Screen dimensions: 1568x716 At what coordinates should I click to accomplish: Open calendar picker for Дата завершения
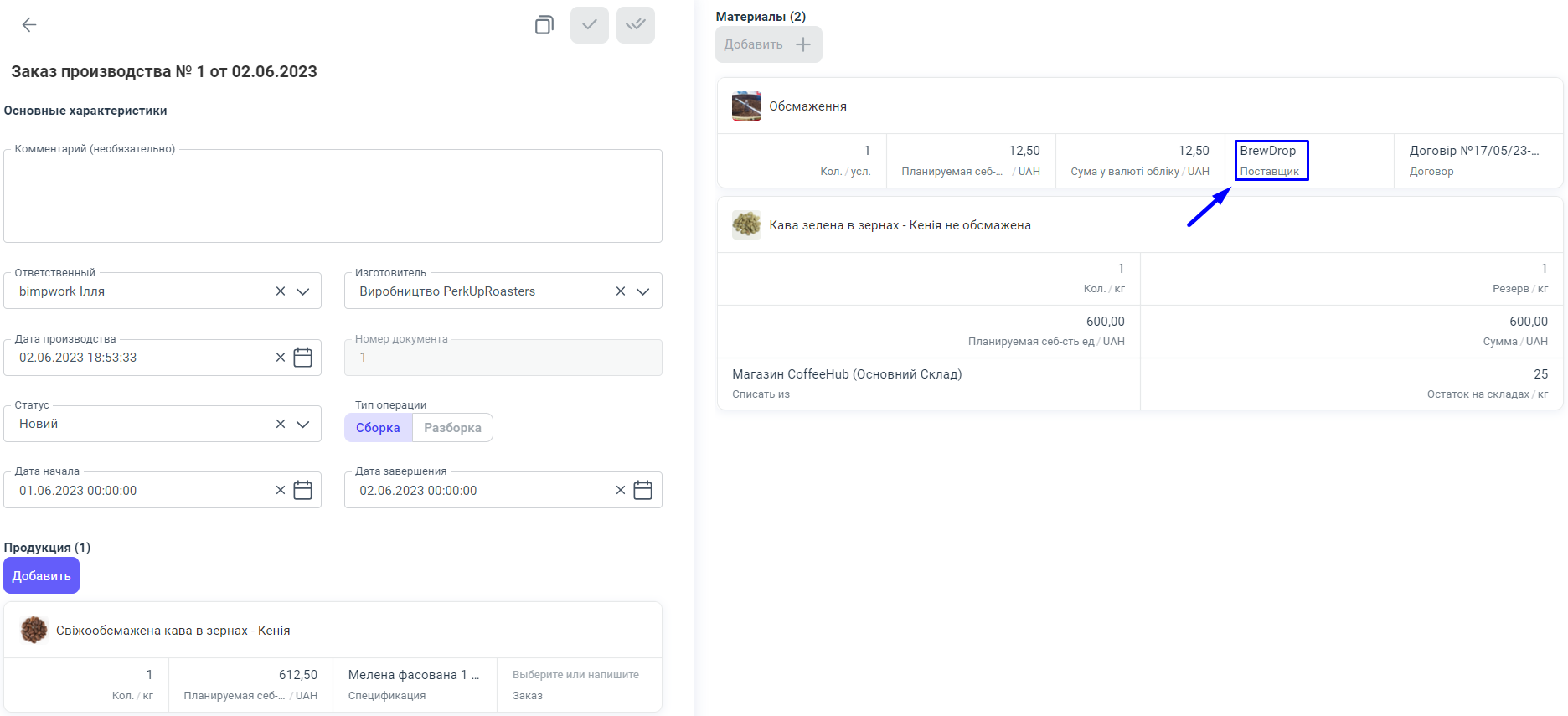pyautogui.click(x=643, y=491)
